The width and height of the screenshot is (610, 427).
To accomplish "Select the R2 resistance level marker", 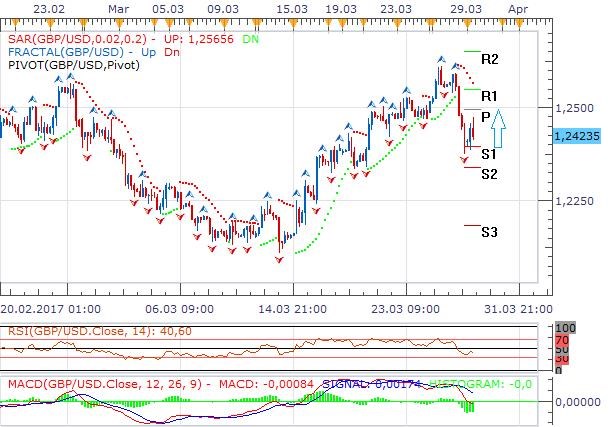I will 489,59.
